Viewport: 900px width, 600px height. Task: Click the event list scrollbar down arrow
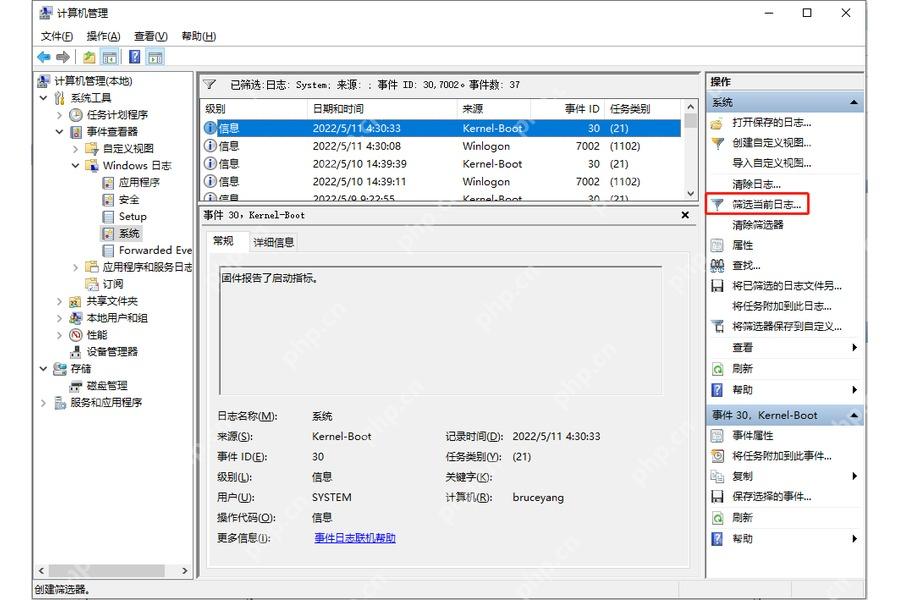[690, 193]
